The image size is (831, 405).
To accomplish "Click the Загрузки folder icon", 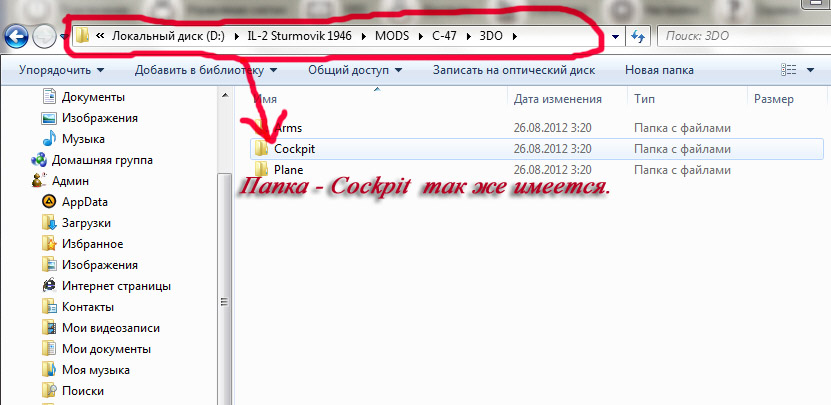I will tap(49, 223).
